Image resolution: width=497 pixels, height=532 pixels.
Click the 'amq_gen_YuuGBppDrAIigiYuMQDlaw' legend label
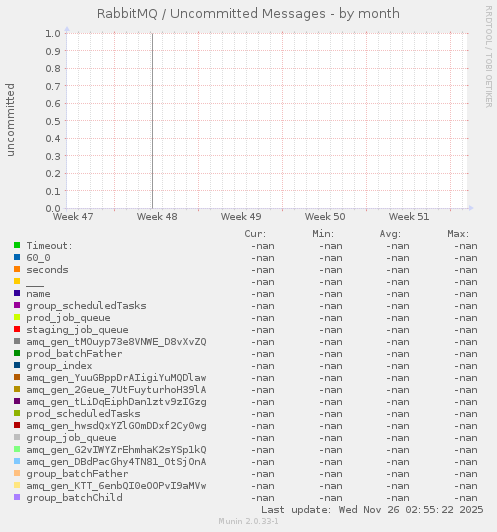pos(116,378)
